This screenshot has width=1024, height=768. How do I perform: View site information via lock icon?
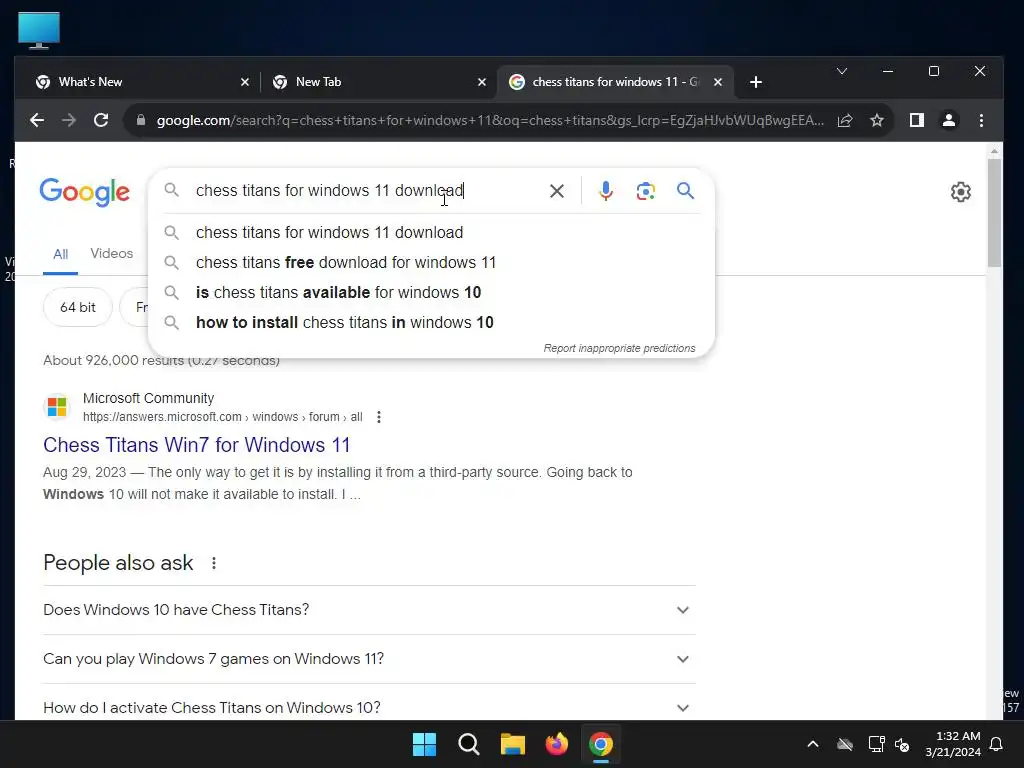click(x=140, y=120)
